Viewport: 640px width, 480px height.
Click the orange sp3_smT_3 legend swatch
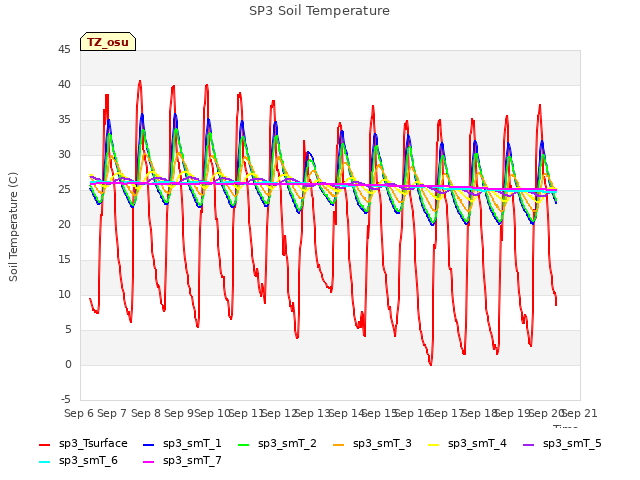point(339,444)
